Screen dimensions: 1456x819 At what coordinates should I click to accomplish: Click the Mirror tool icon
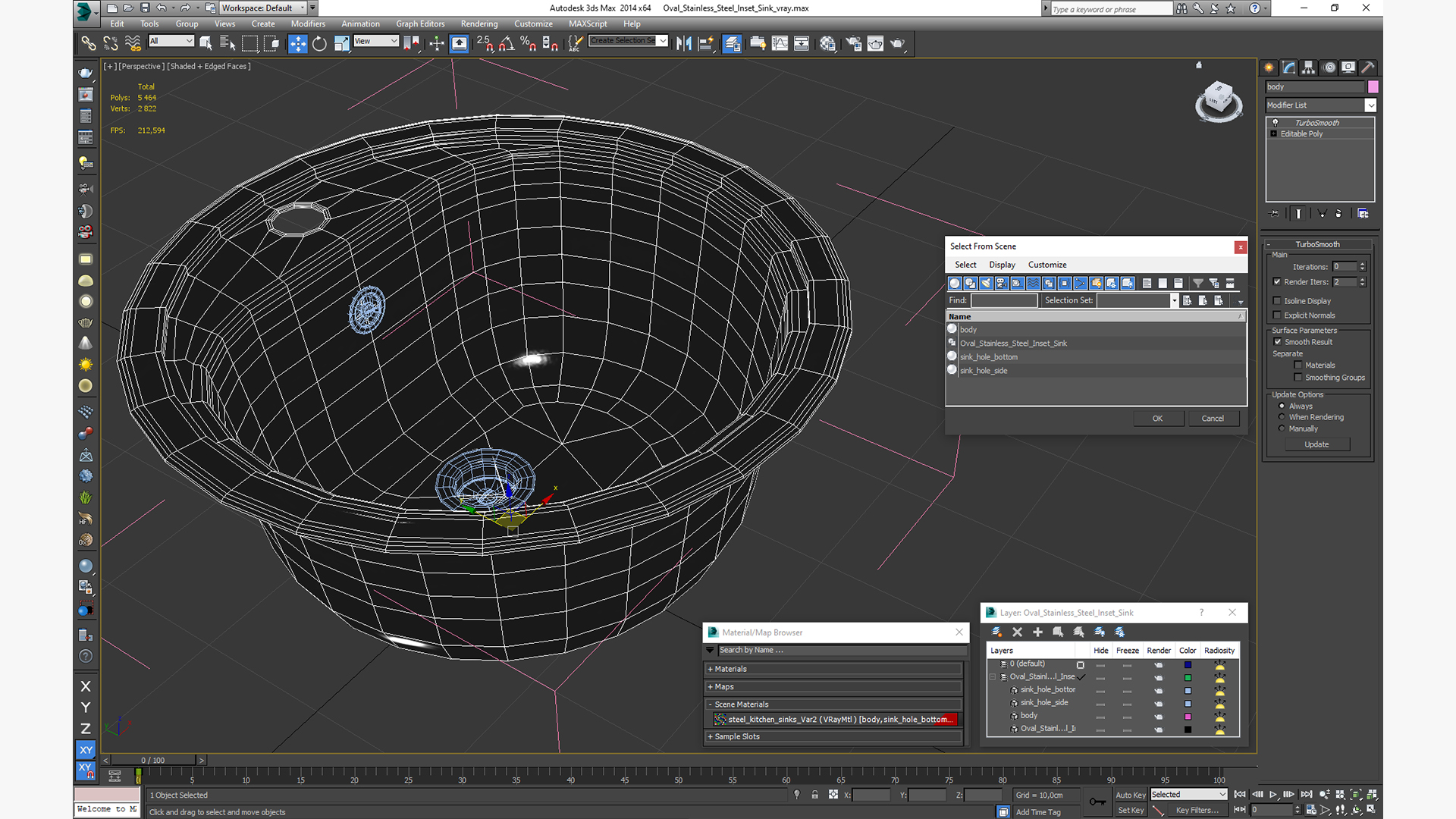[x=683, y=43]
